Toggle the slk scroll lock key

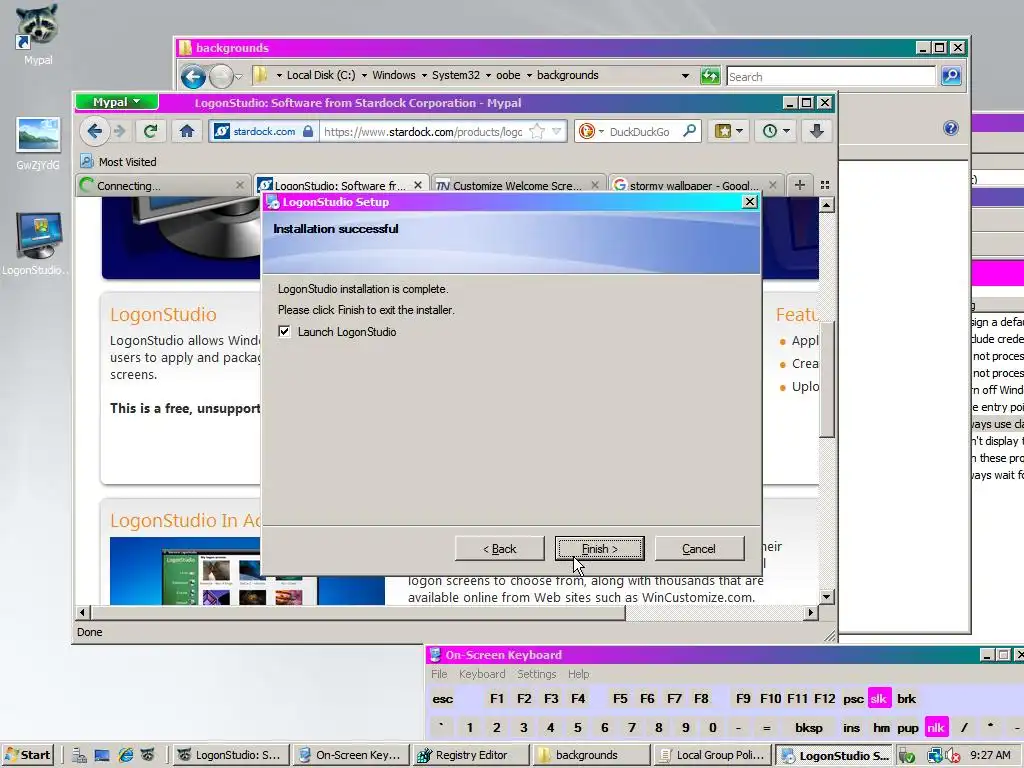click(878, 699)
